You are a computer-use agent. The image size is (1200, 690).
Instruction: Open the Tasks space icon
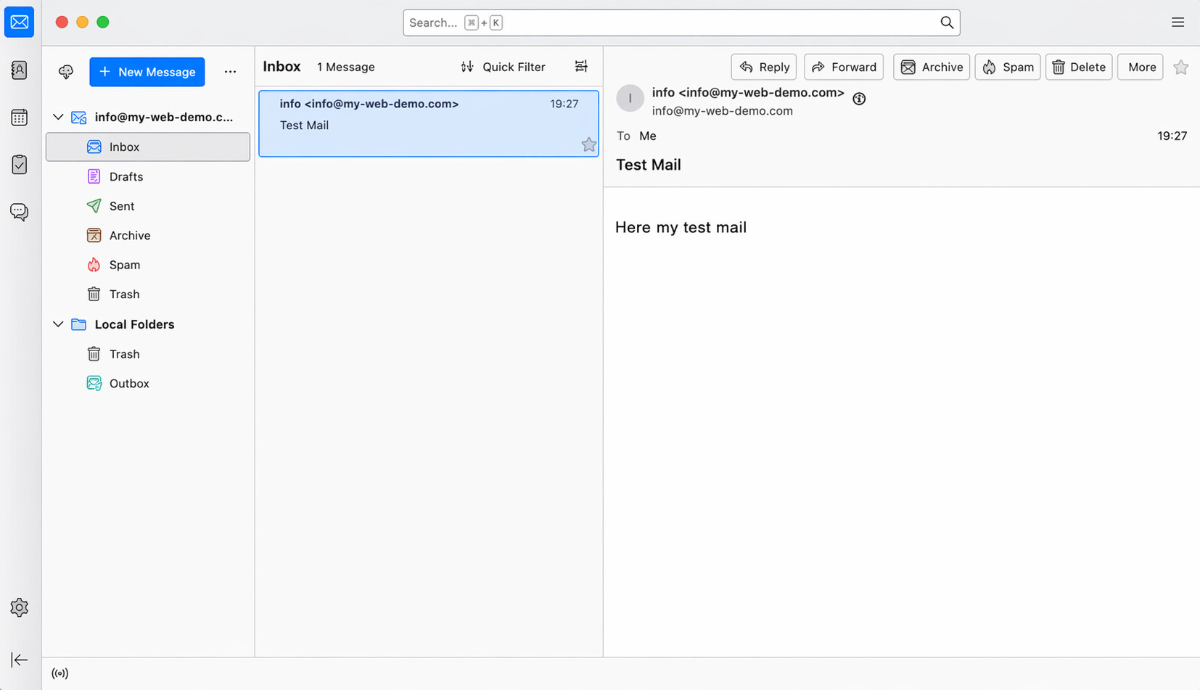tap(19, 165)
